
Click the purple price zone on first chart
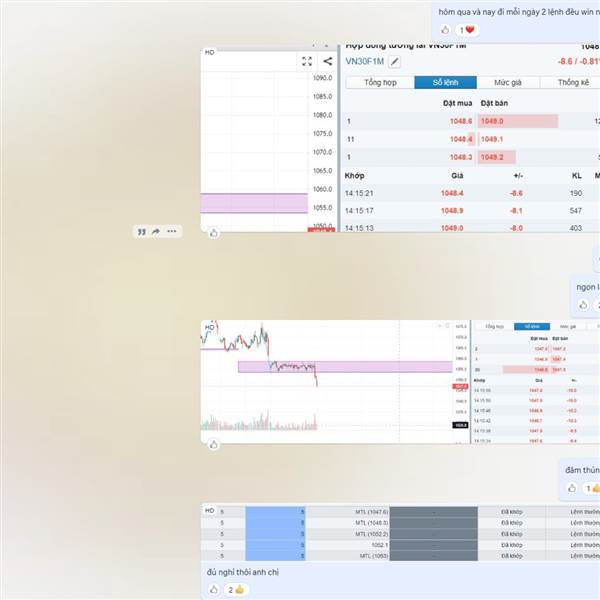click(254, 203)
